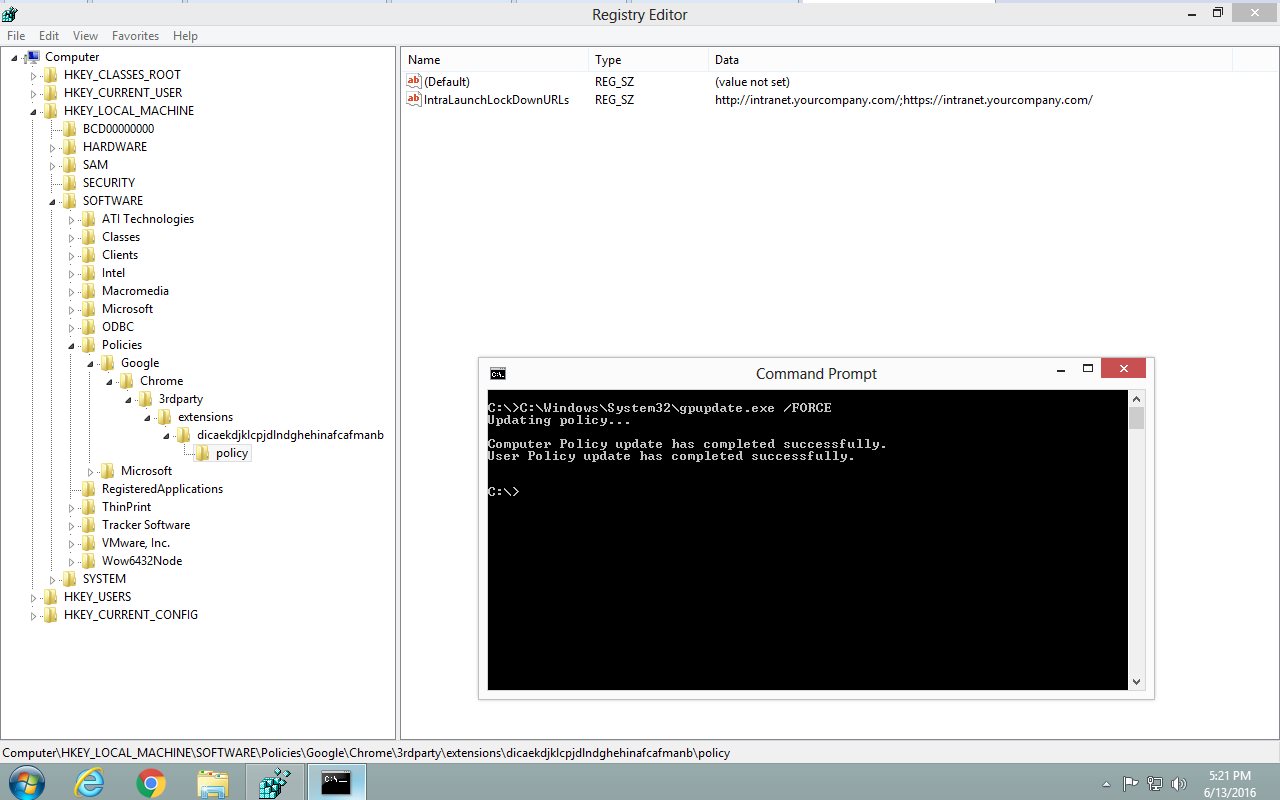Open the File menu
1280x800 pixels.
tap(15, 36)
